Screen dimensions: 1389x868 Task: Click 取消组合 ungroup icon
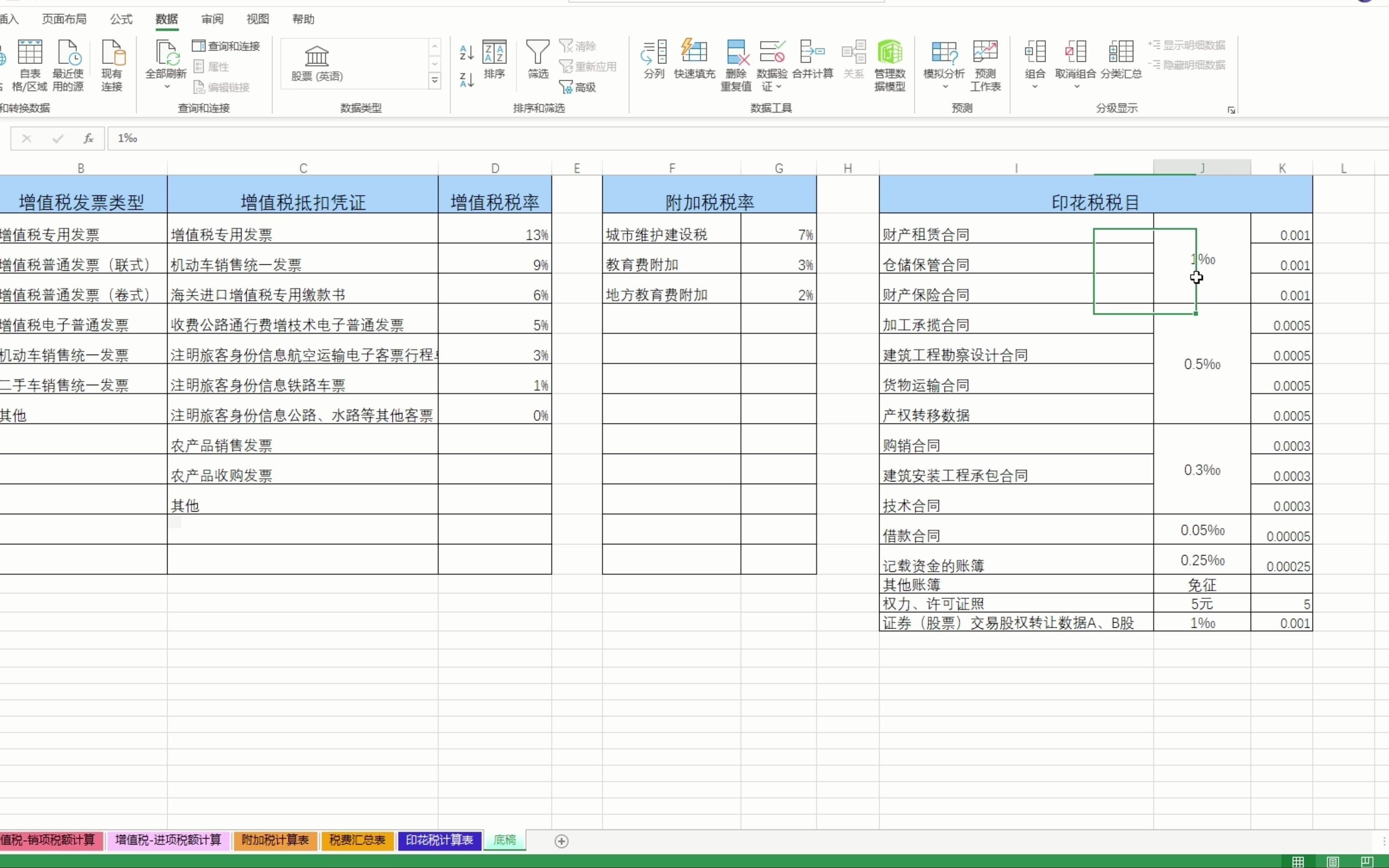tap(1076, 52)
